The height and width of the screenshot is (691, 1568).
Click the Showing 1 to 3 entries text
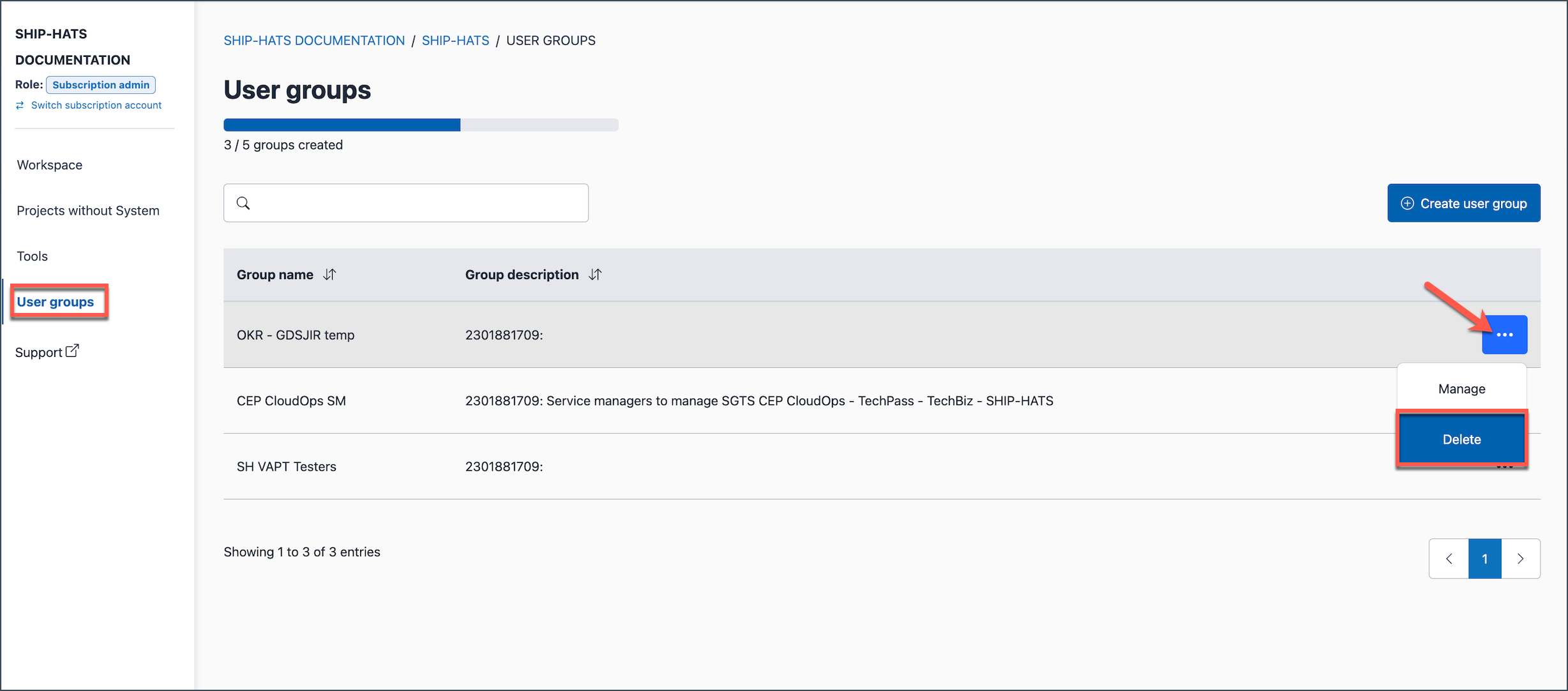(x=302, y=552)
